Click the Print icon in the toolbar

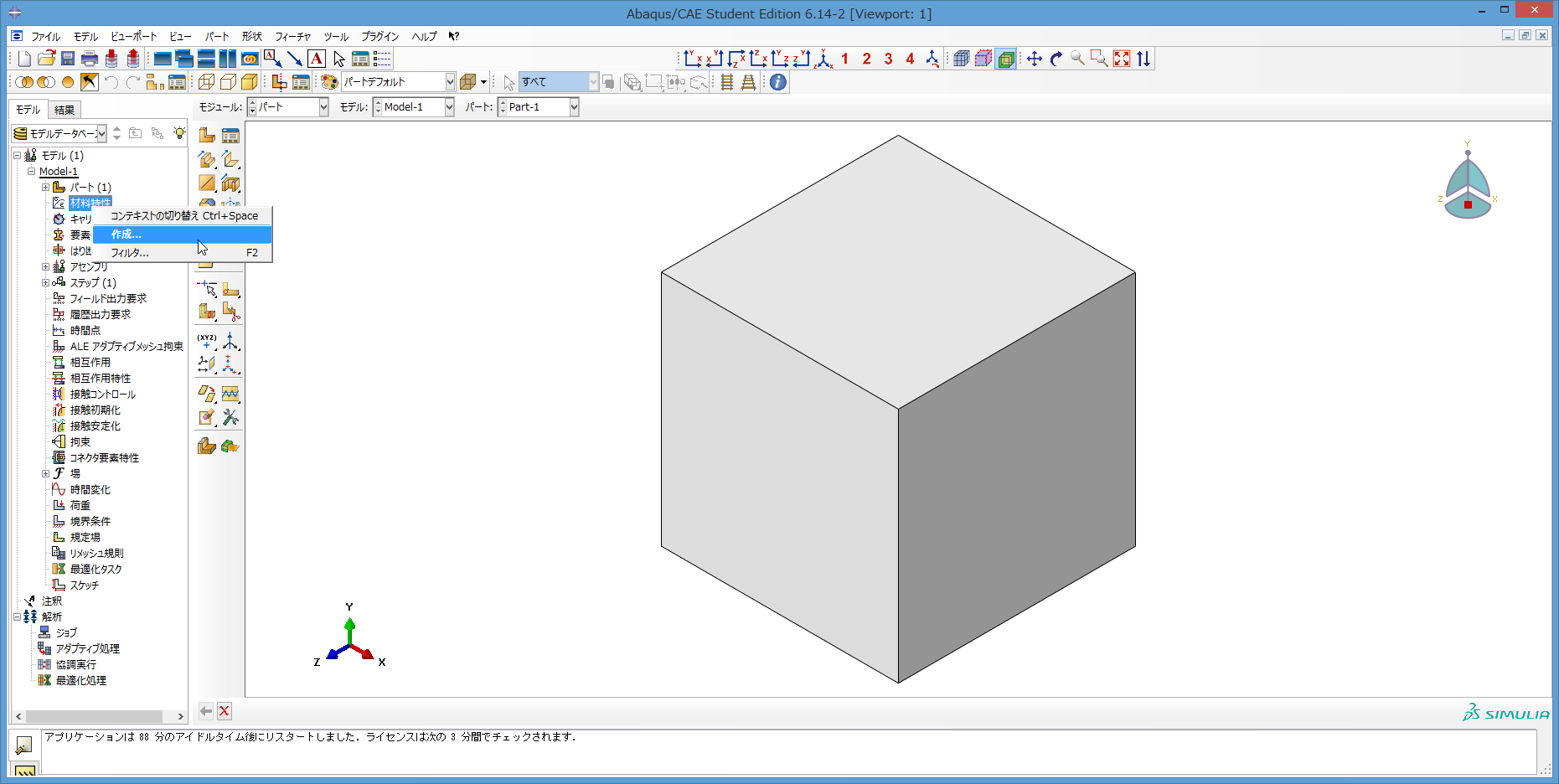90,59
